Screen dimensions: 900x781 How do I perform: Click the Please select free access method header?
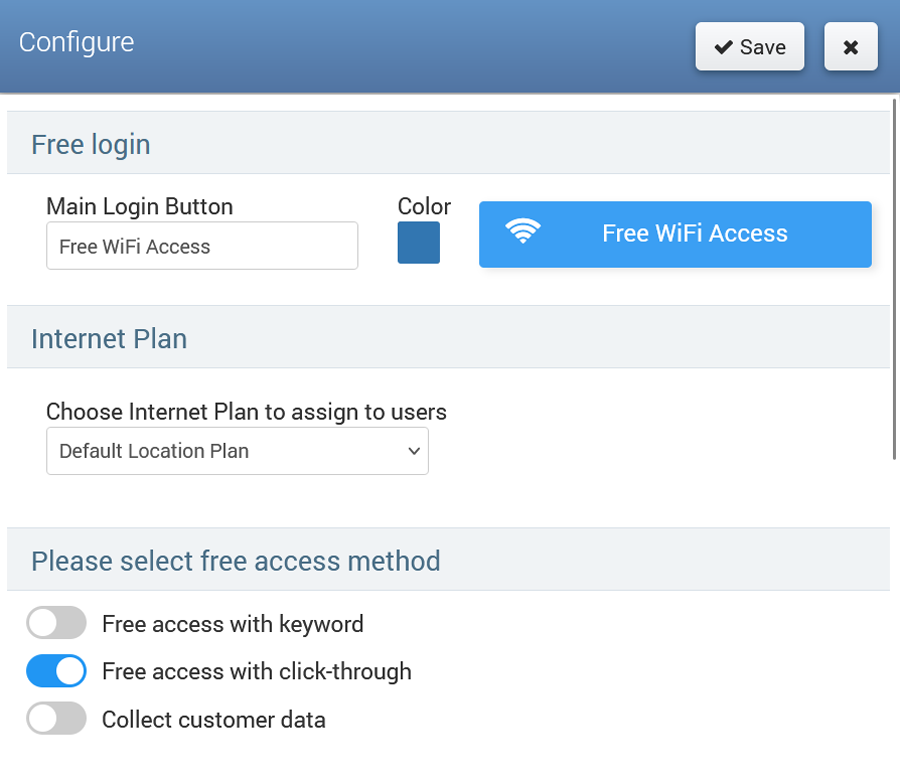pyautogui.click(x=236, y=561)
